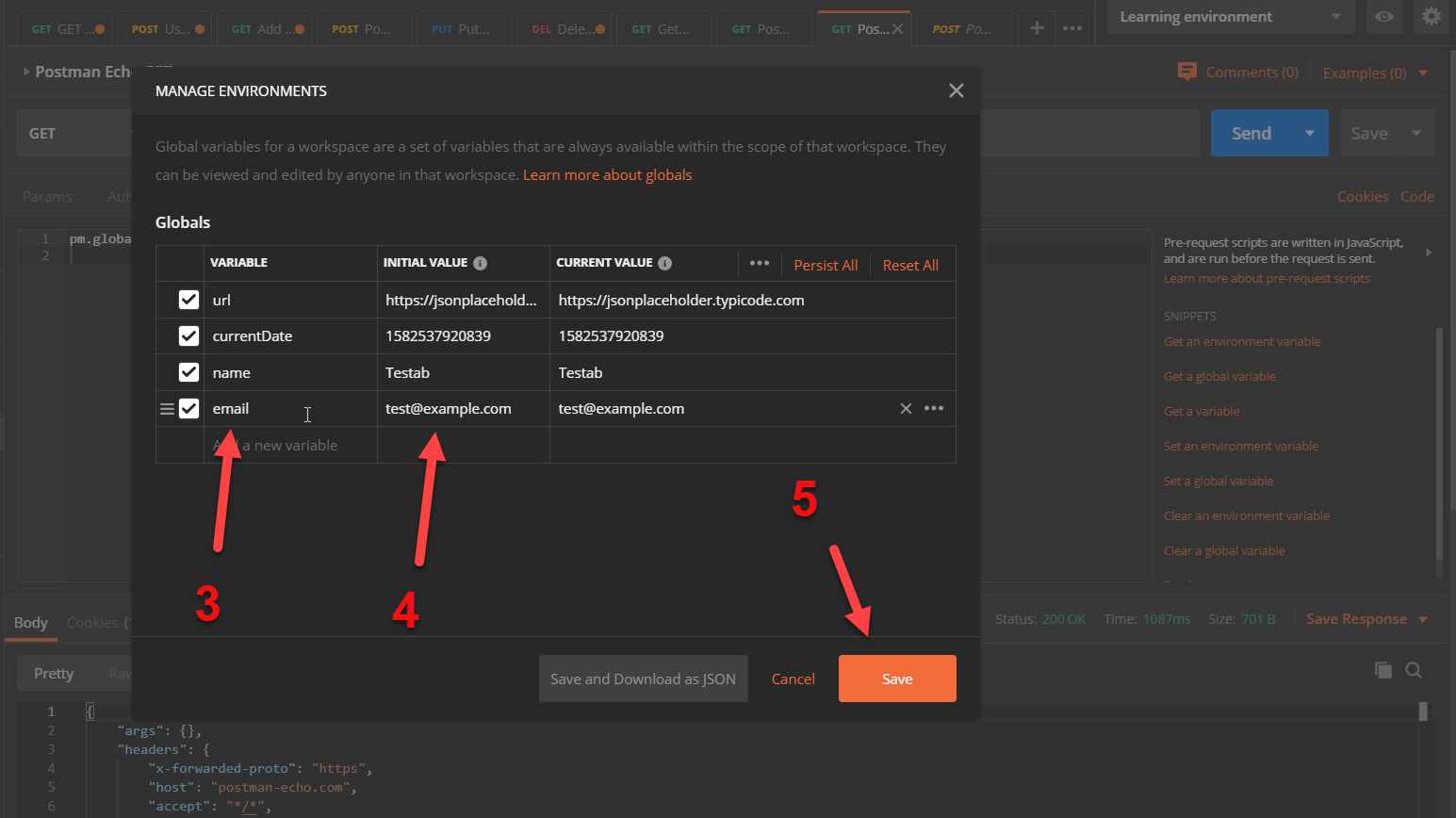
Task: Click Initial Value info icon
Action: coord(480,263)
